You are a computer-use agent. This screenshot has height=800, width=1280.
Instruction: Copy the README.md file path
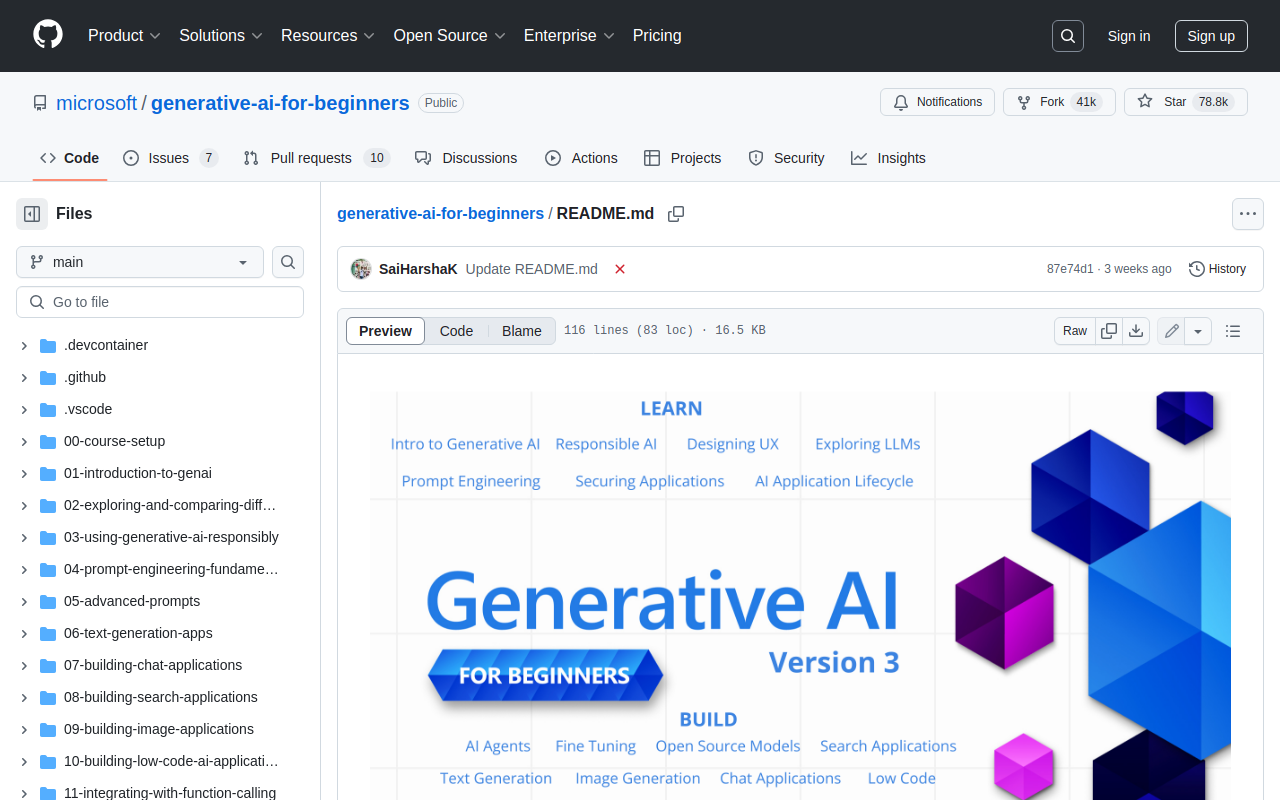(x=676, y=214)
